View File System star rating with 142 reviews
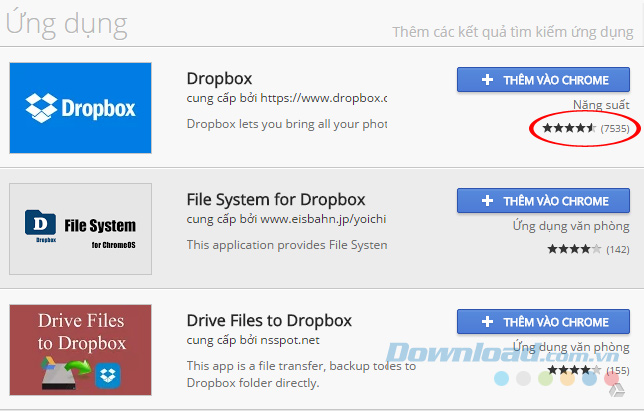 [588, 249]
